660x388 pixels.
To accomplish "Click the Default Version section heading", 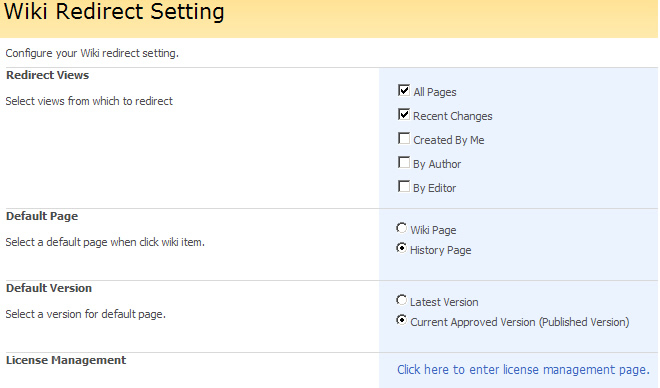I will [x=49, y=288].
